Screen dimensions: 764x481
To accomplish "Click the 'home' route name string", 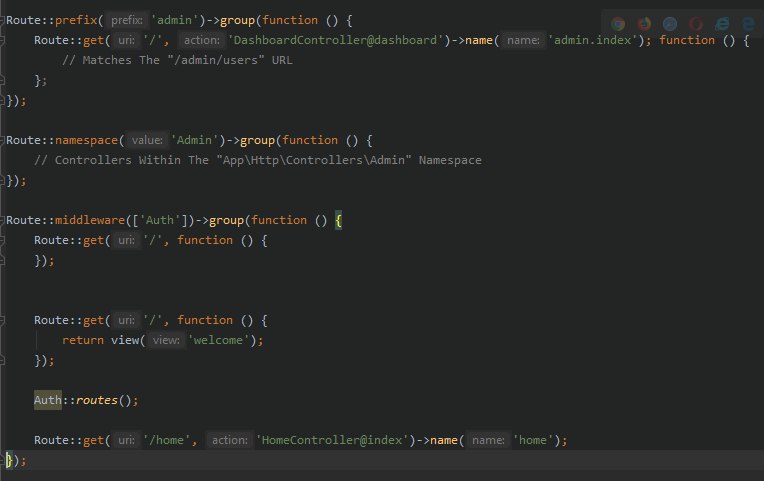I will [533, 440].
